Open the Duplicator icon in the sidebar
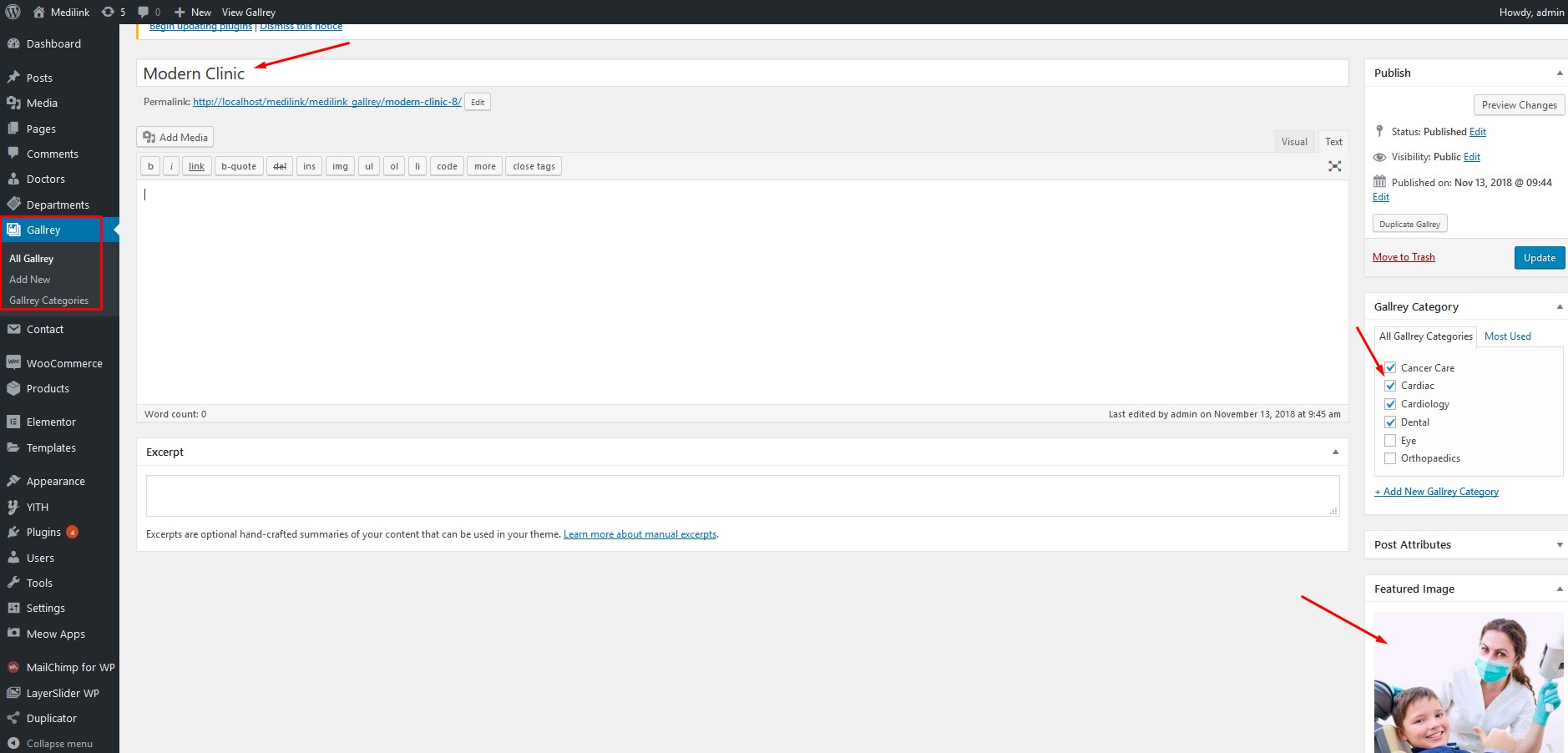This screenshot has height=753, width=1568. click(13, 718)
